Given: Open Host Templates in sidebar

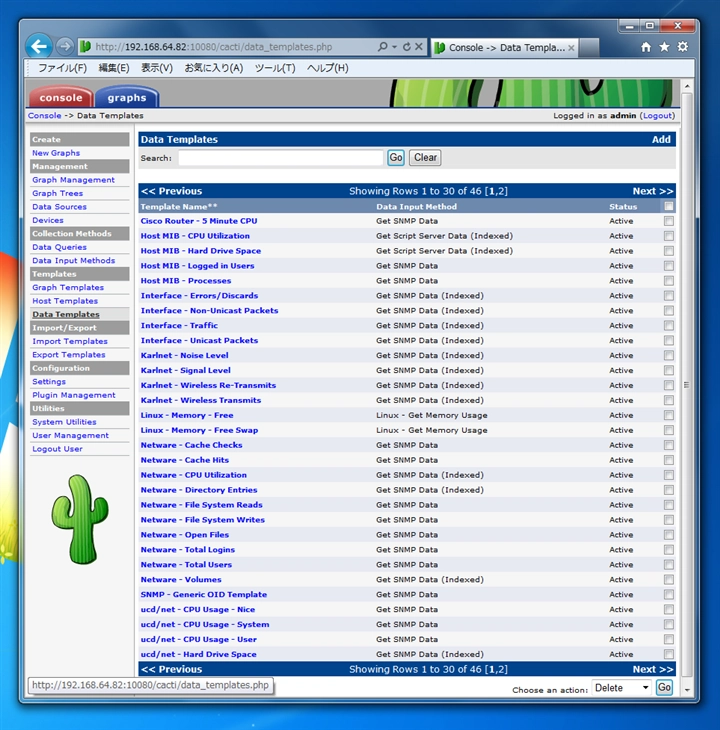Looking at the screenshot, I should (65, 301).
